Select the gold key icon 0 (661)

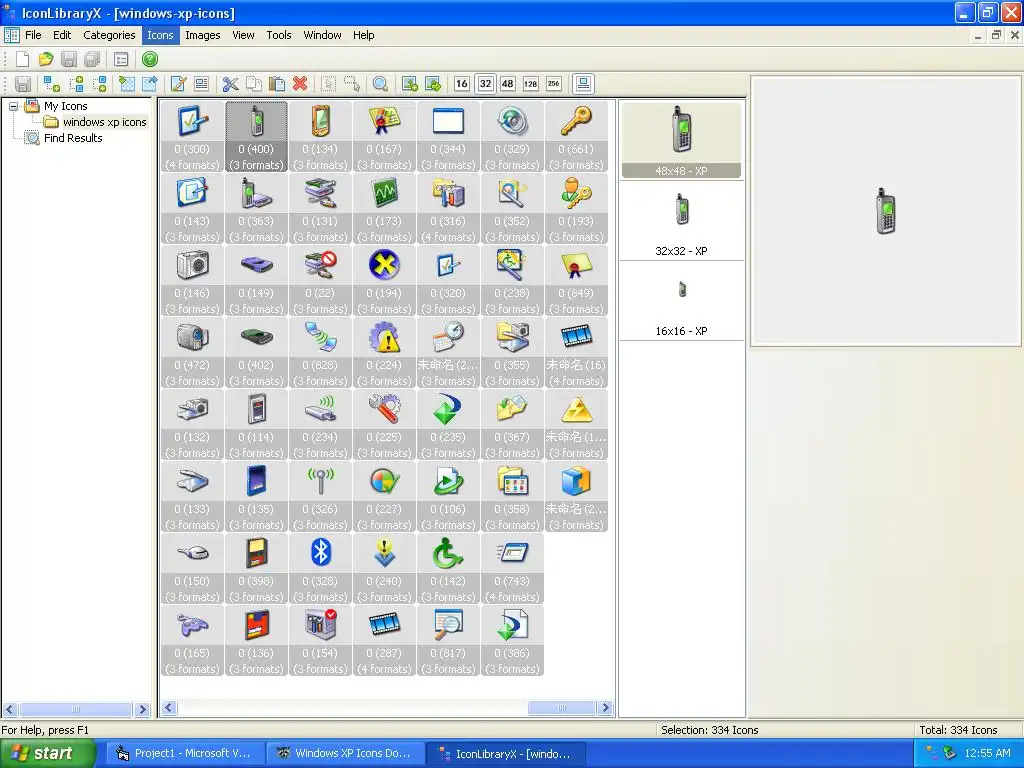[576, 136]
